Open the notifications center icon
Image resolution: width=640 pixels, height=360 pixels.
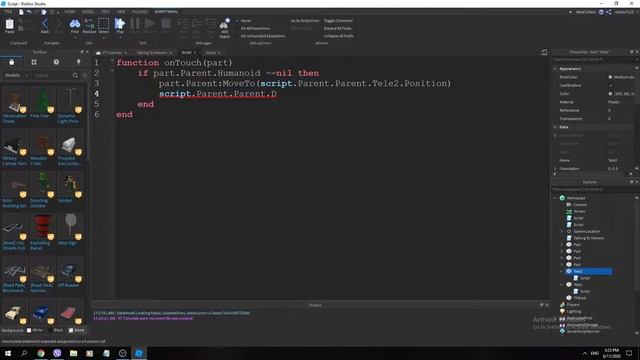coord(629,353)
